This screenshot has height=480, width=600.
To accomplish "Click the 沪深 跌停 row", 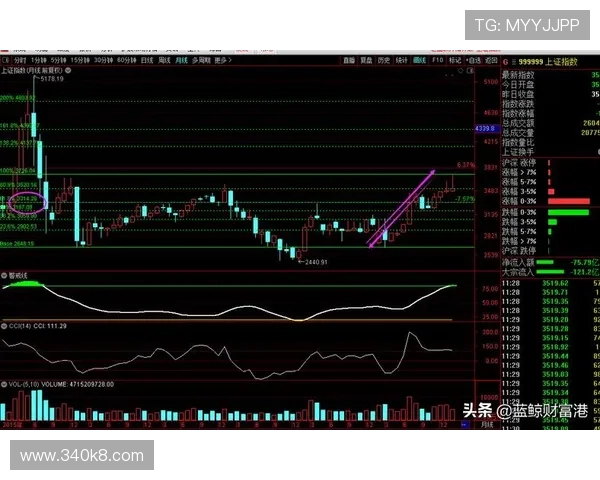I will tap(550, 251).
